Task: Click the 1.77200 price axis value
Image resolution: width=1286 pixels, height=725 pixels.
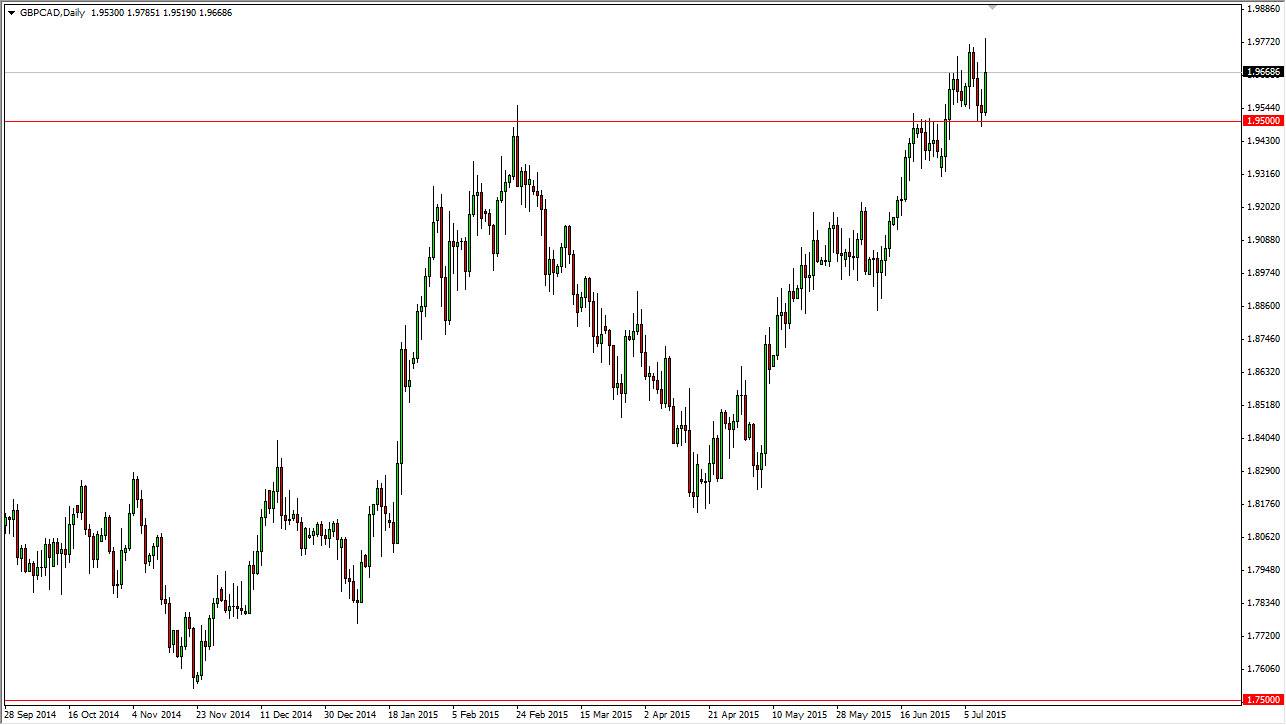Action: click(x=1263, y=636)
